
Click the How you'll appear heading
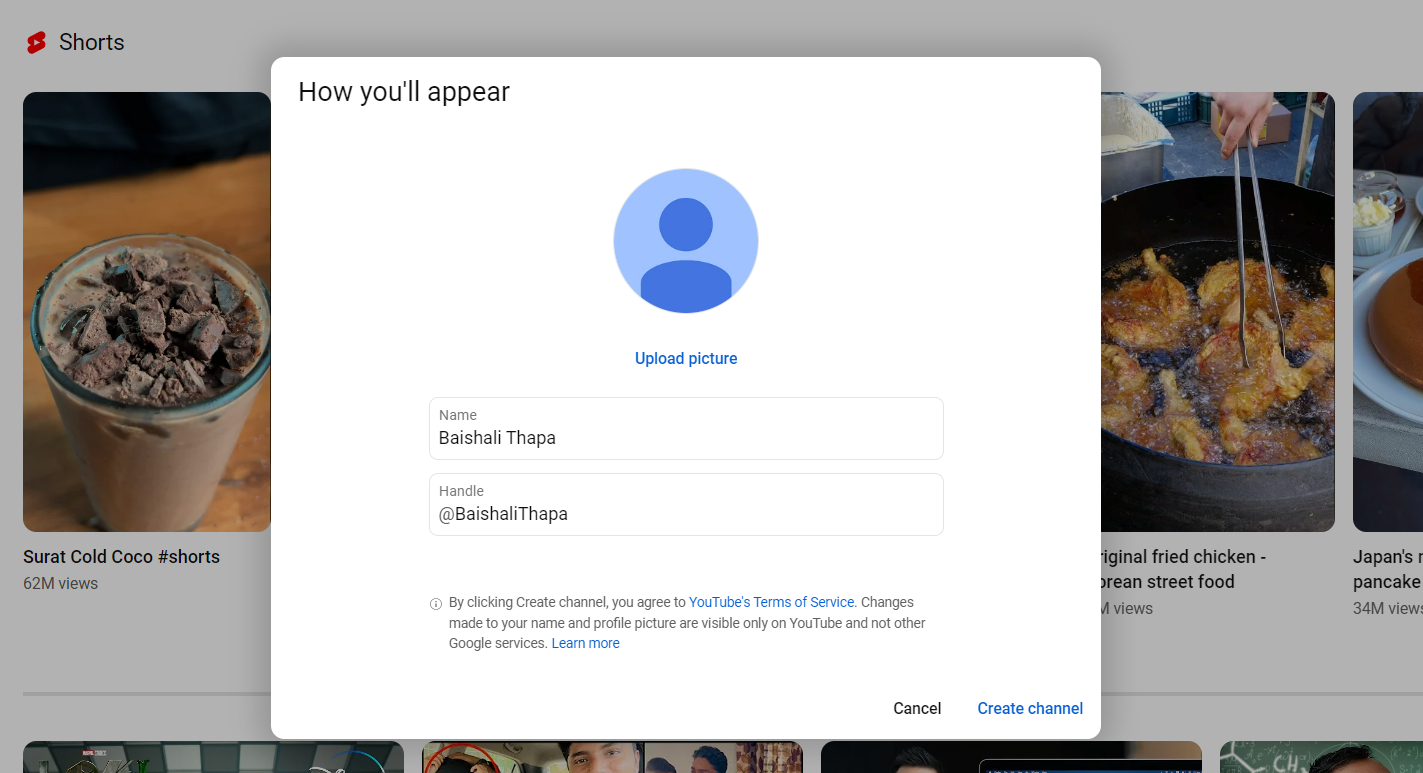[x=404, y=92]
